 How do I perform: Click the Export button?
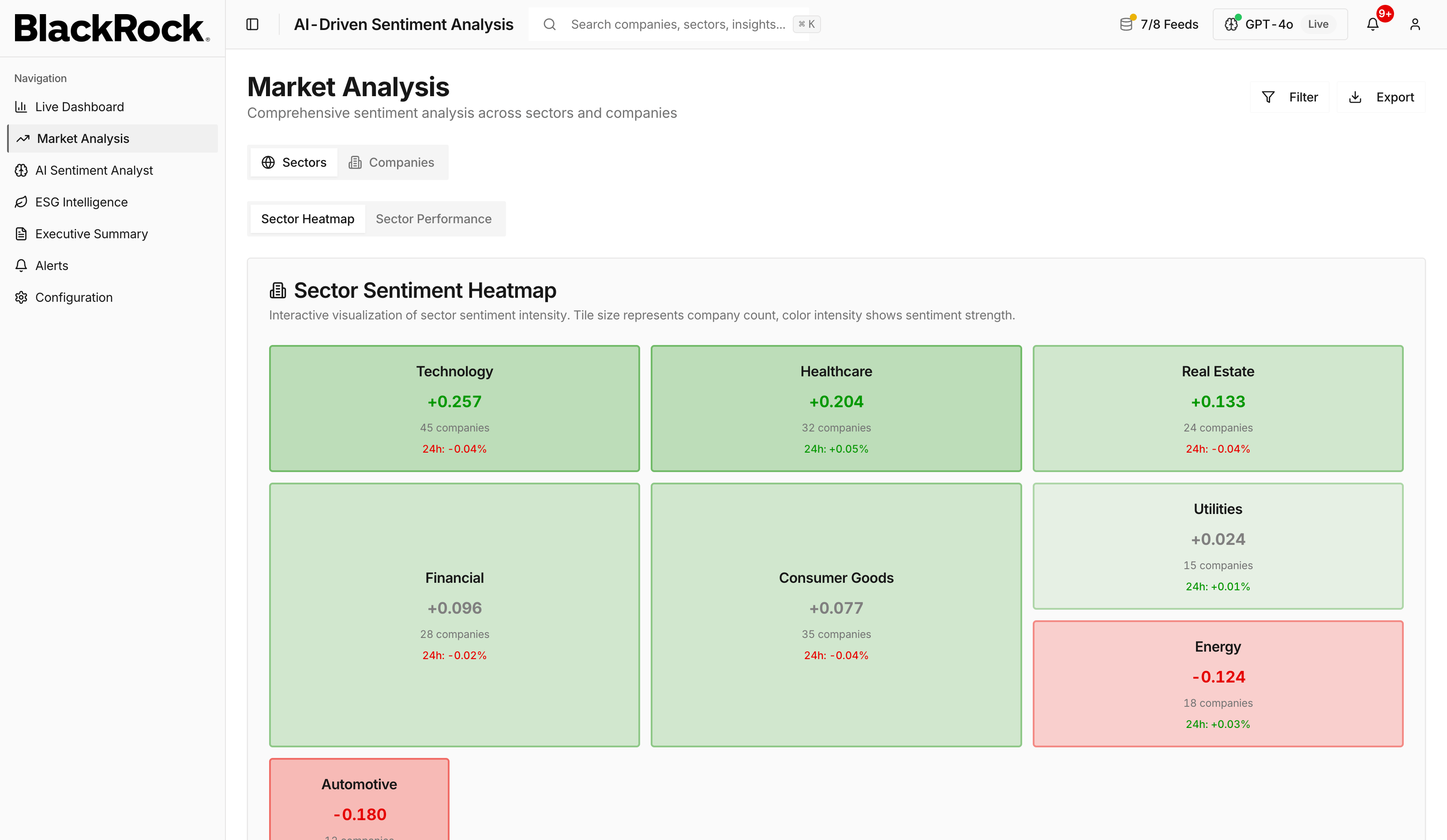[1381, 97]
